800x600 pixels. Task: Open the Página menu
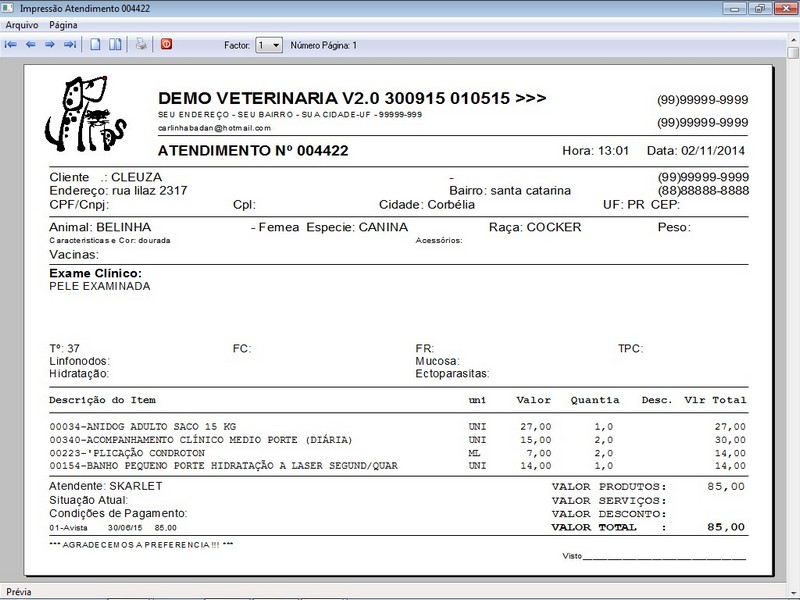pos(63,25)
